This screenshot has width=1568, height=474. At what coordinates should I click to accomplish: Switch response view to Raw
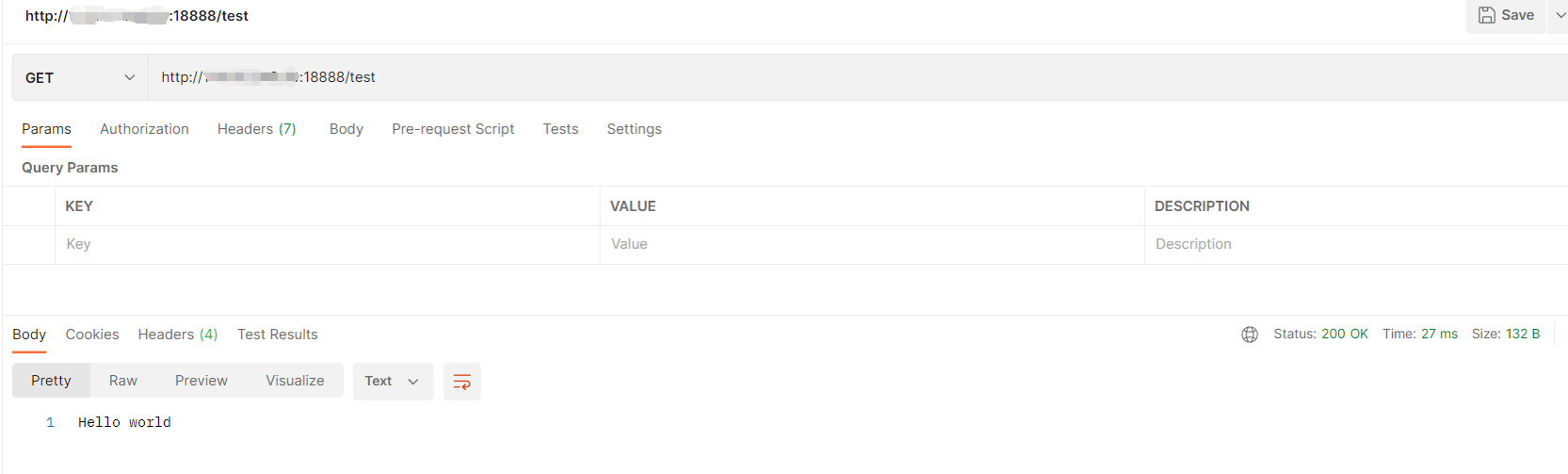tap(122, 381)
